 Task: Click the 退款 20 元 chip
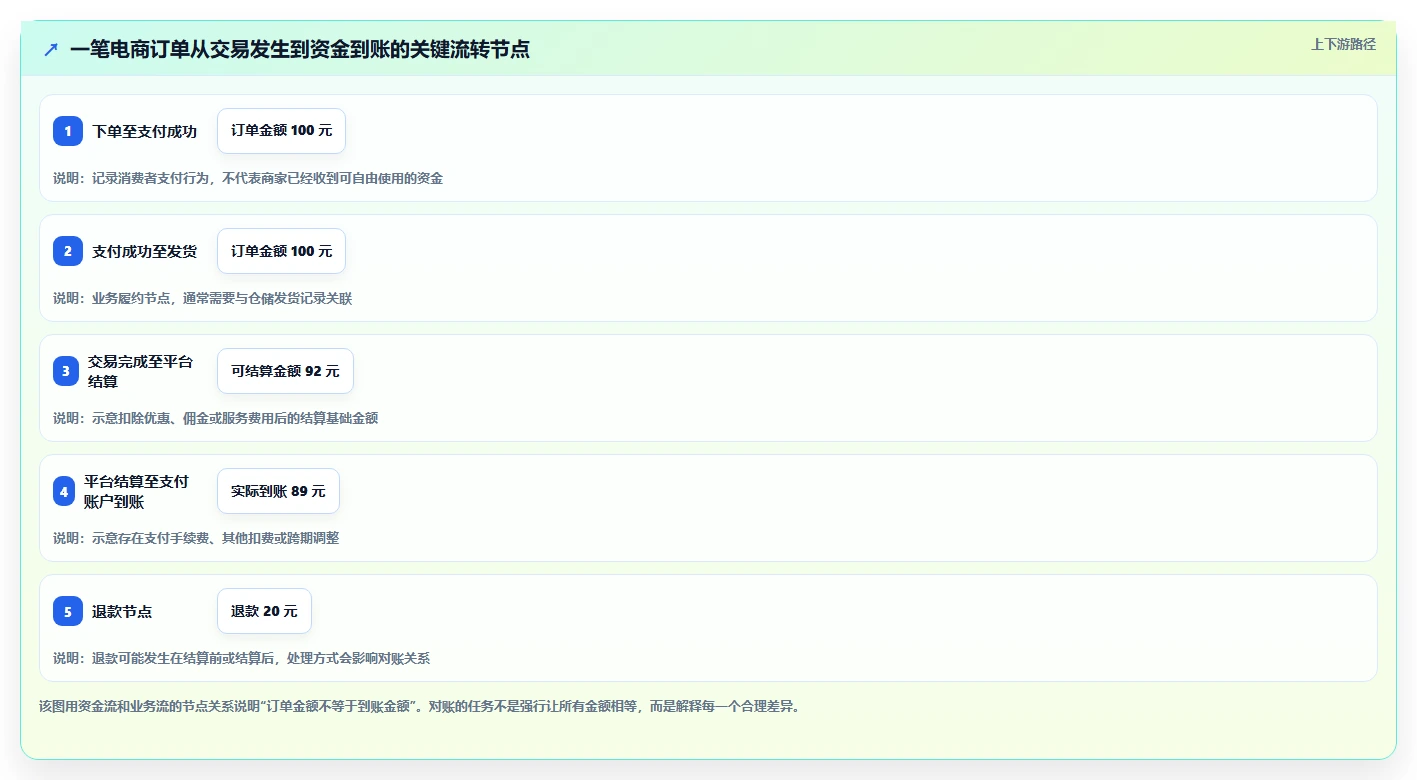(264, 611)
